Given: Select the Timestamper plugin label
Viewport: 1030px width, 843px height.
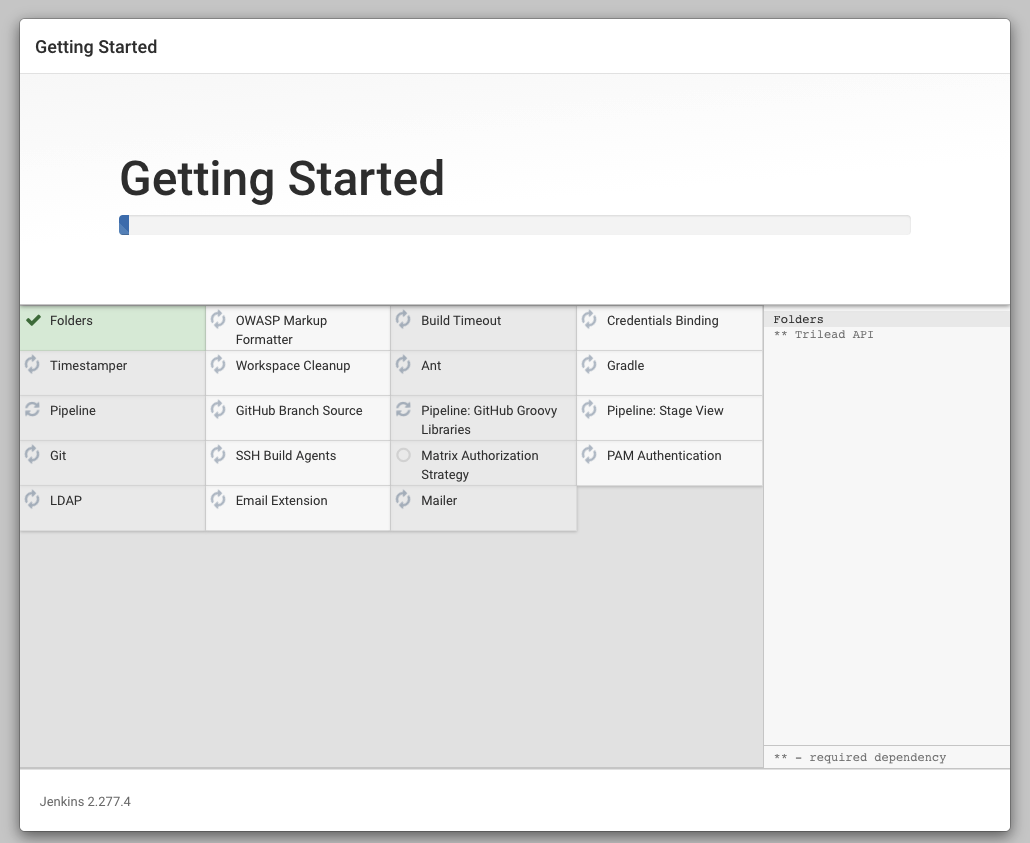Looking at the screenshot, I should pyautogui.click(x=88, y=365).
